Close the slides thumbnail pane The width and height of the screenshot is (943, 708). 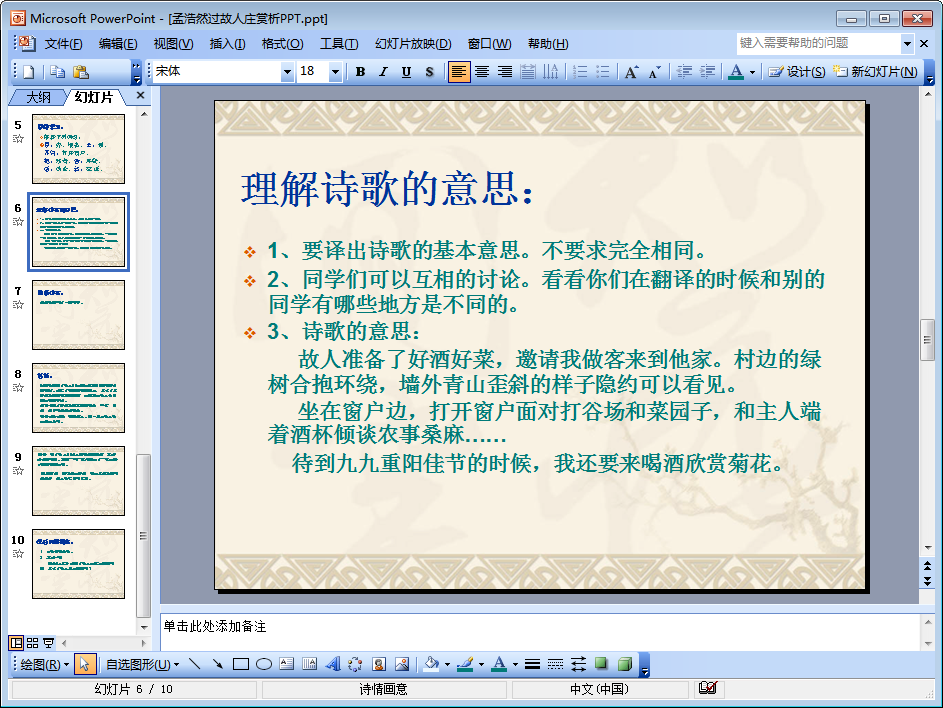[140, 95]
